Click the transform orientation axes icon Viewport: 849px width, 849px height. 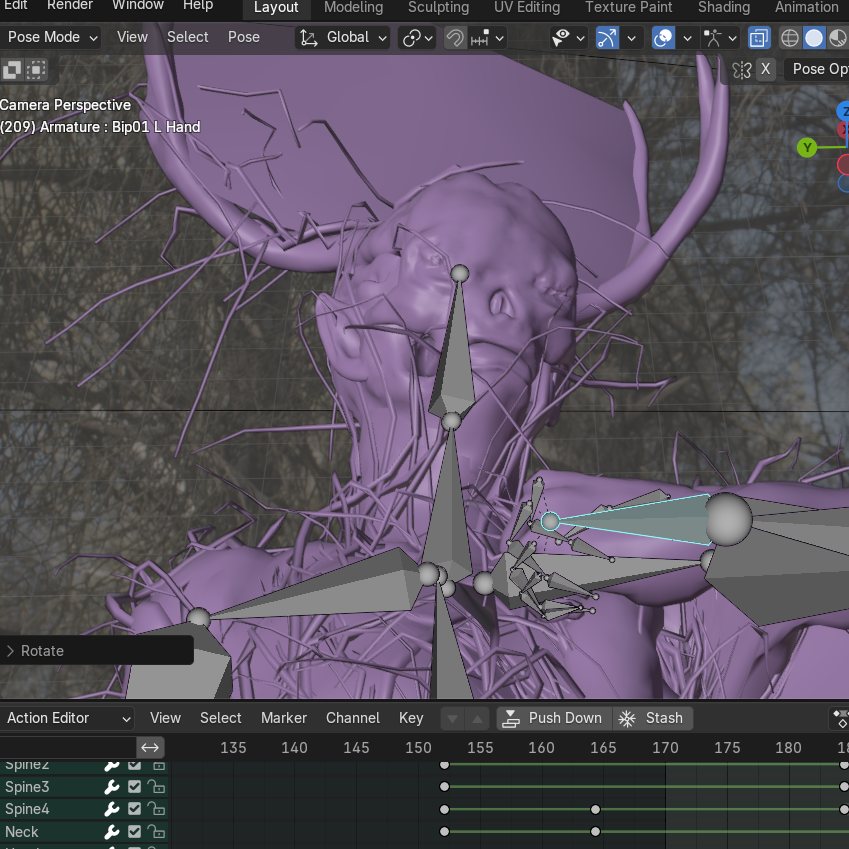[309, 38]
